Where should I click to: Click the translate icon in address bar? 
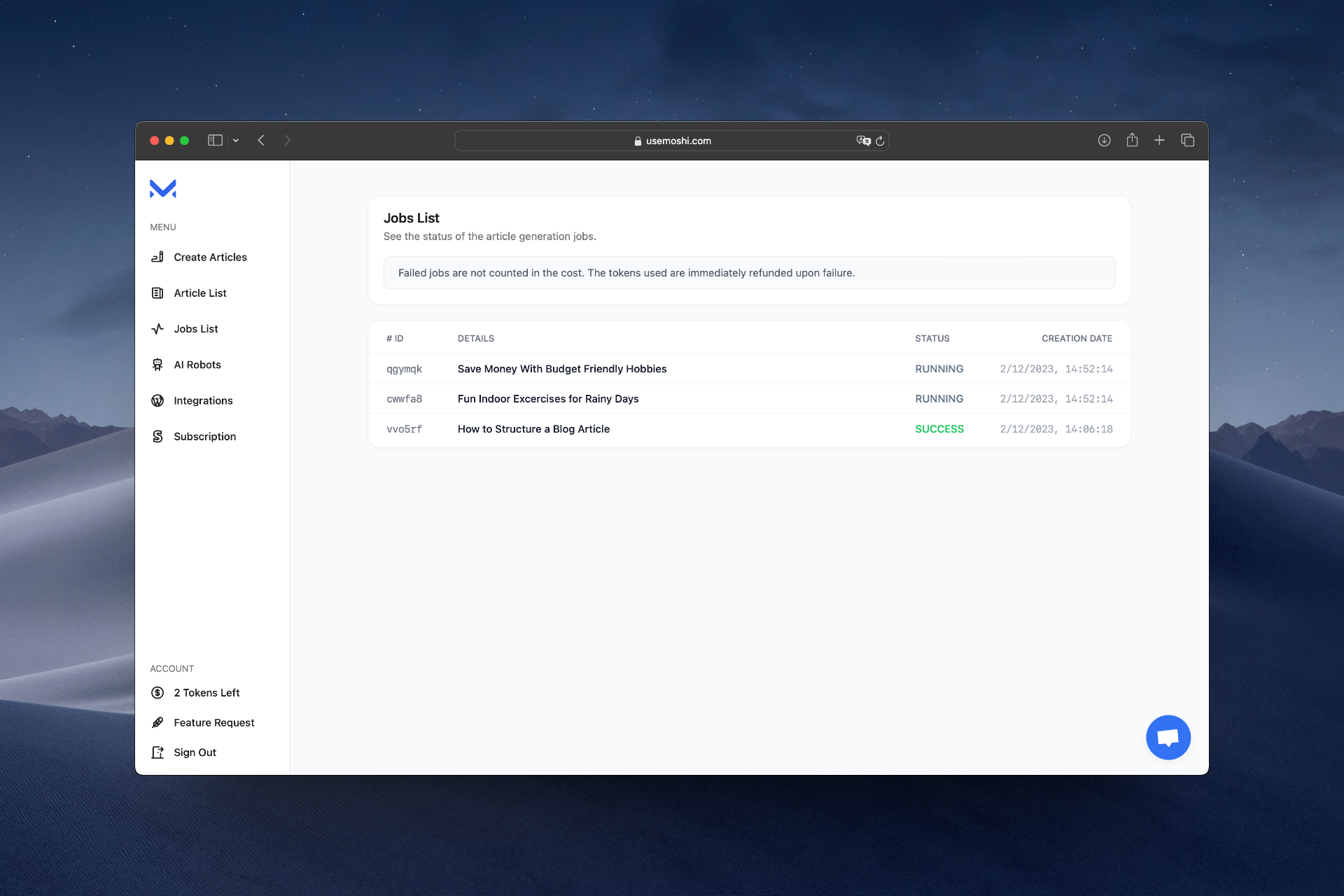(863, 141)
